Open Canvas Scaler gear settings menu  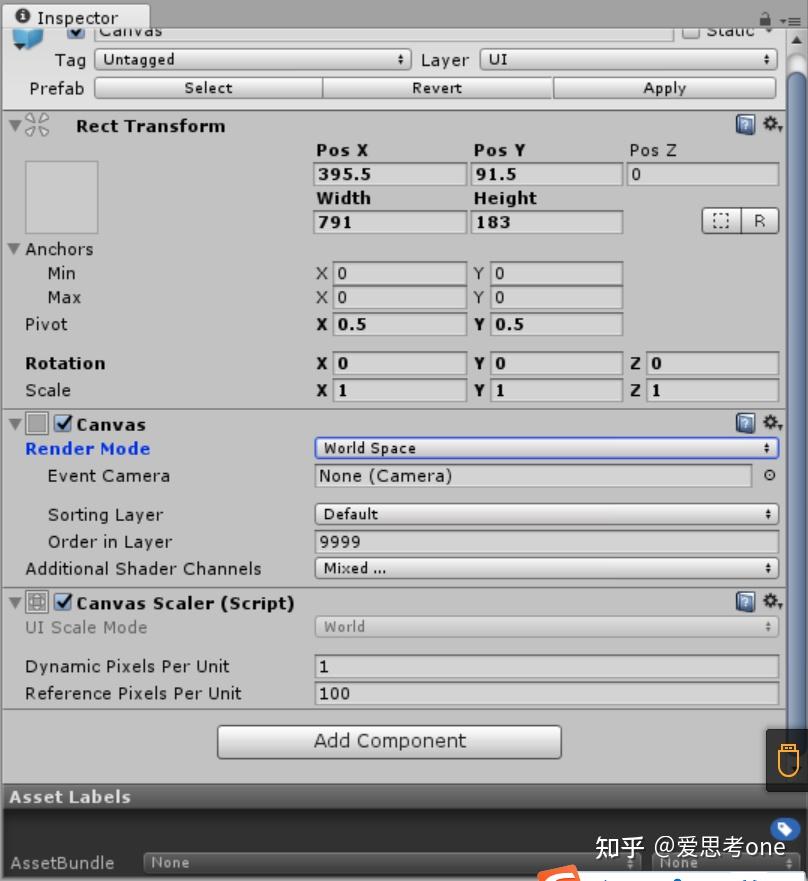[773, 602]
